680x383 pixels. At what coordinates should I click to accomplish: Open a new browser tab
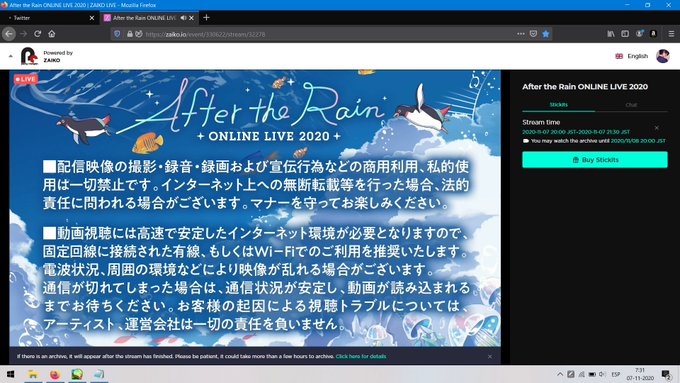[x=206, y=17]
